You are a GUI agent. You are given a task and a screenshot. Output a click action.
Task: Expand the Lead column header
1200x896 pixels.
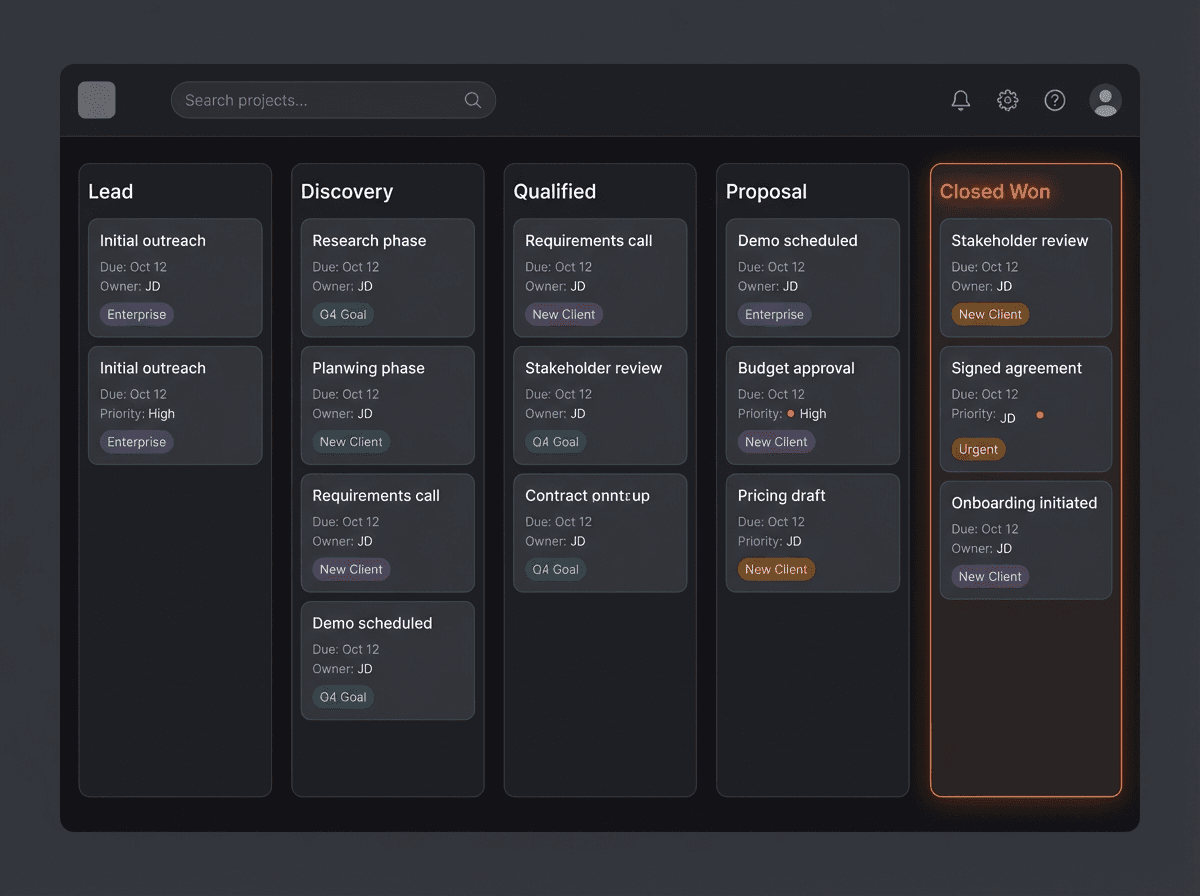click(x=110, y=191)
